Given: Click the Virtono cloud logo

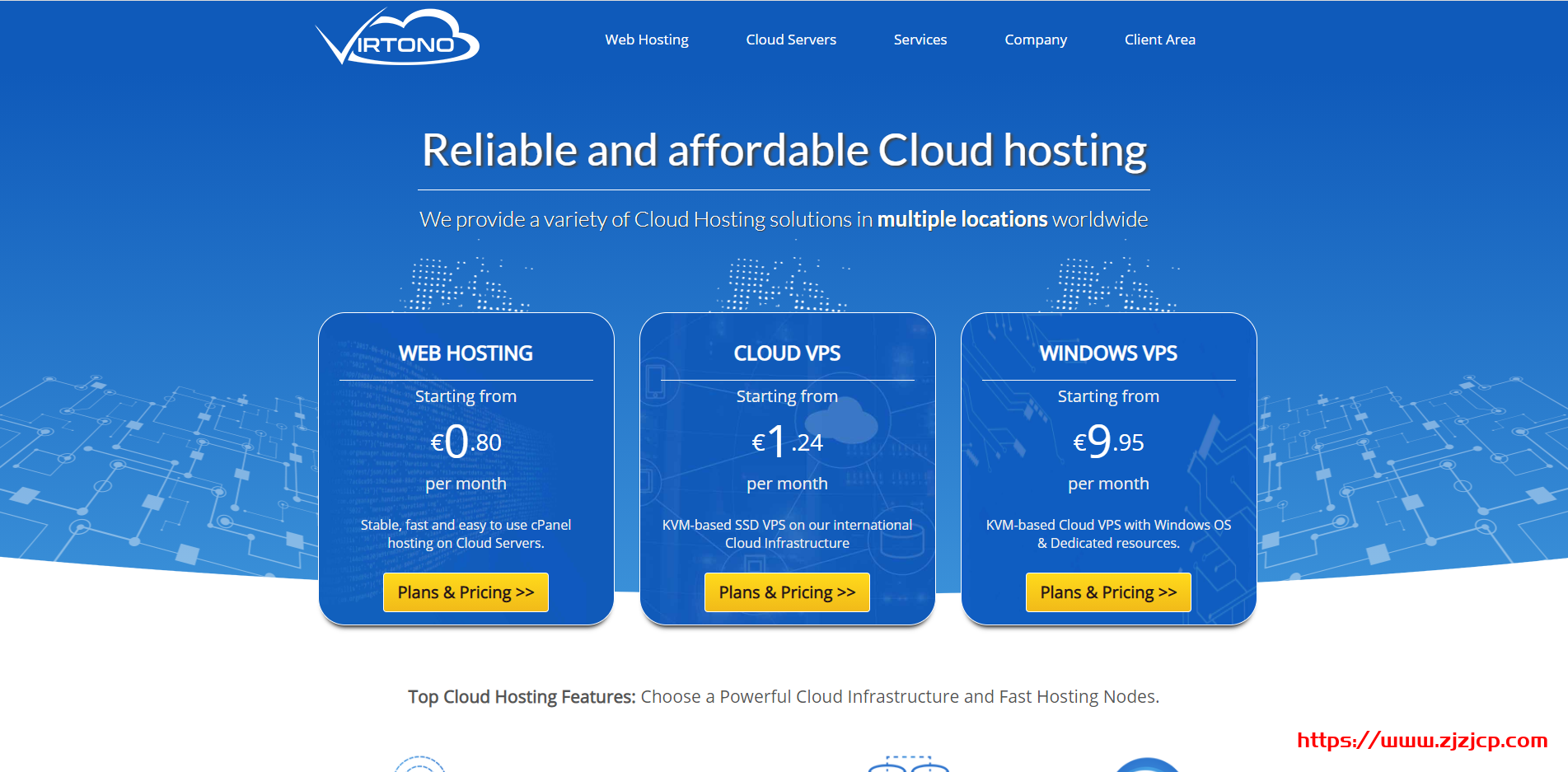Looking at the screenshot, I should [x=397, y=38].
